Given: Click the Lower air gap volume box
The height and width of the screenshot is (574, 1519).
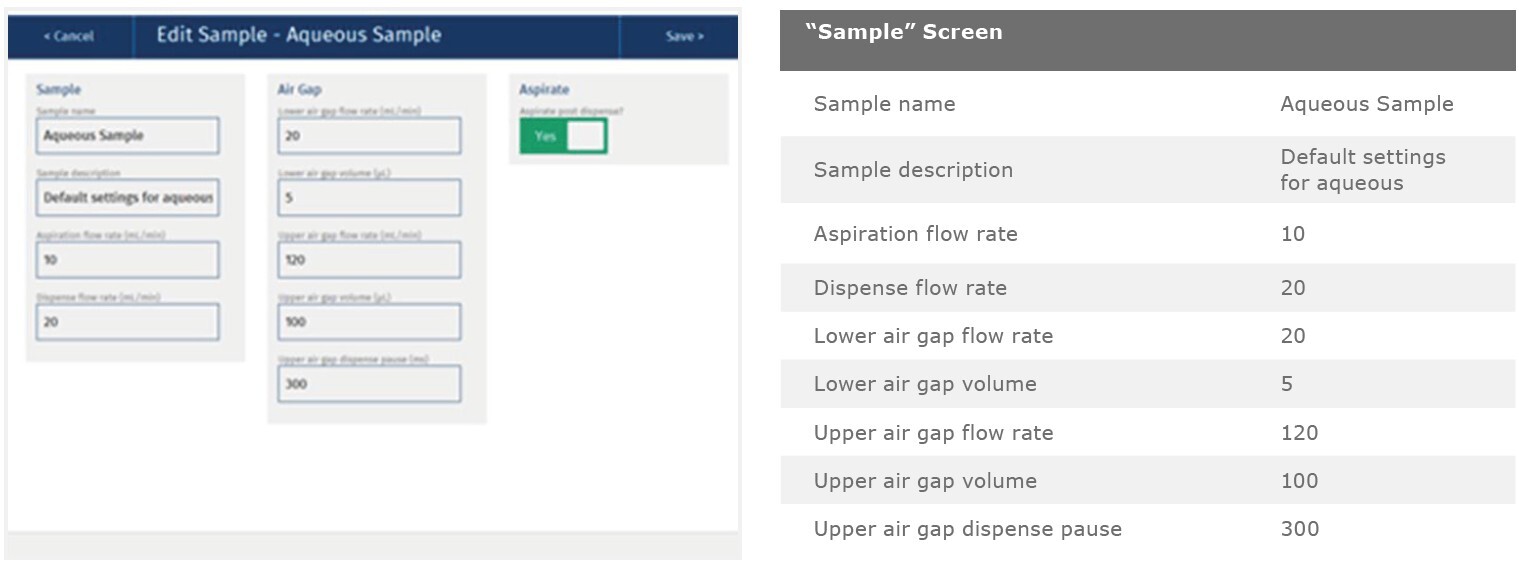Looking at the screenshot, I should 369,198.
